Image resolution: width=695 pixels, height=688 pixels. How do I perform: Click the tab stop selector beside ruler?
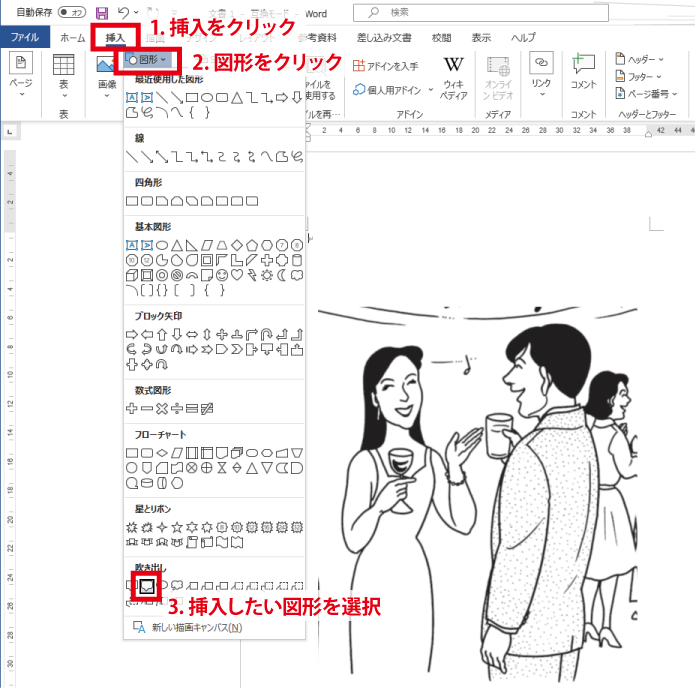10,131
